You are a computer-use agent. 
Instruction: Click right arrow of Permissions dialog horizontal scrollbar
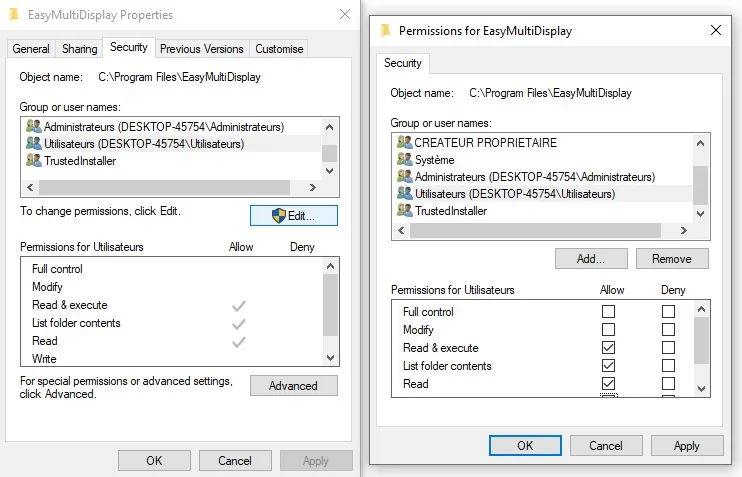(684, 230)
